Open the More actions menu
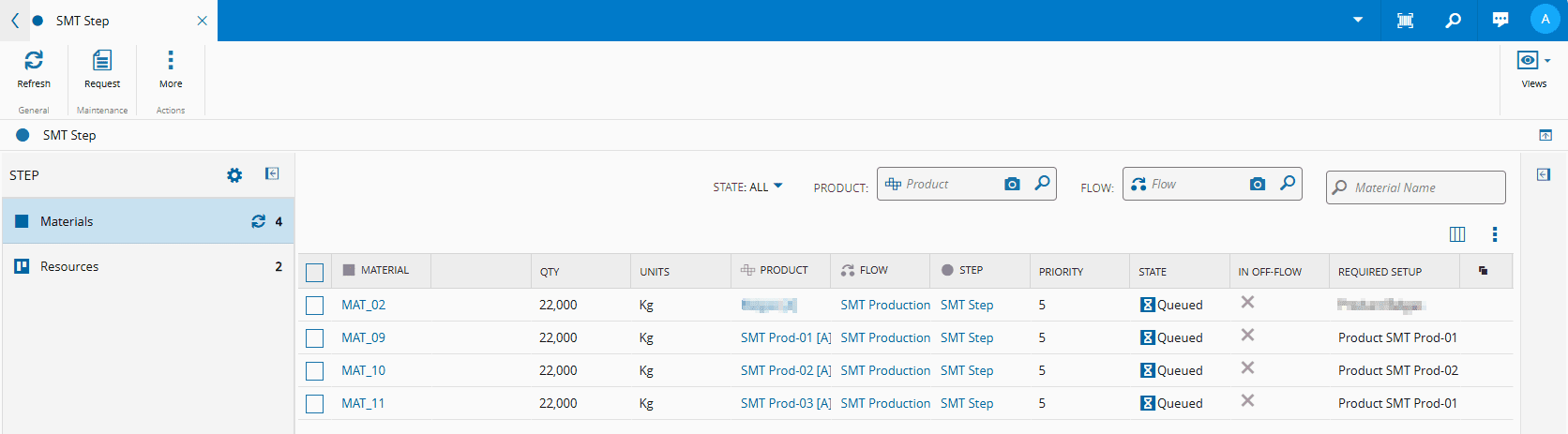Viewport: 1568px width, 434px height. tap(171, 61)
